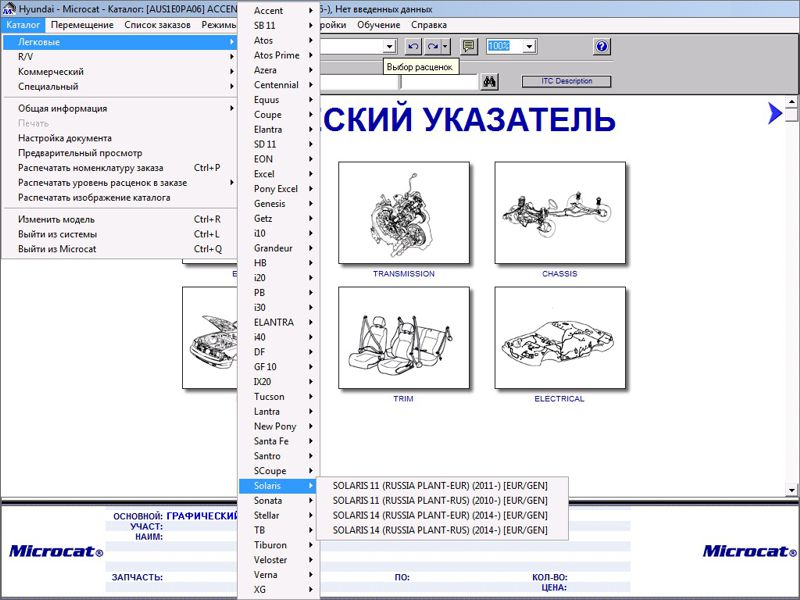
Task: Expand the Tucson model submenu
Action: (x=279, y=396)
